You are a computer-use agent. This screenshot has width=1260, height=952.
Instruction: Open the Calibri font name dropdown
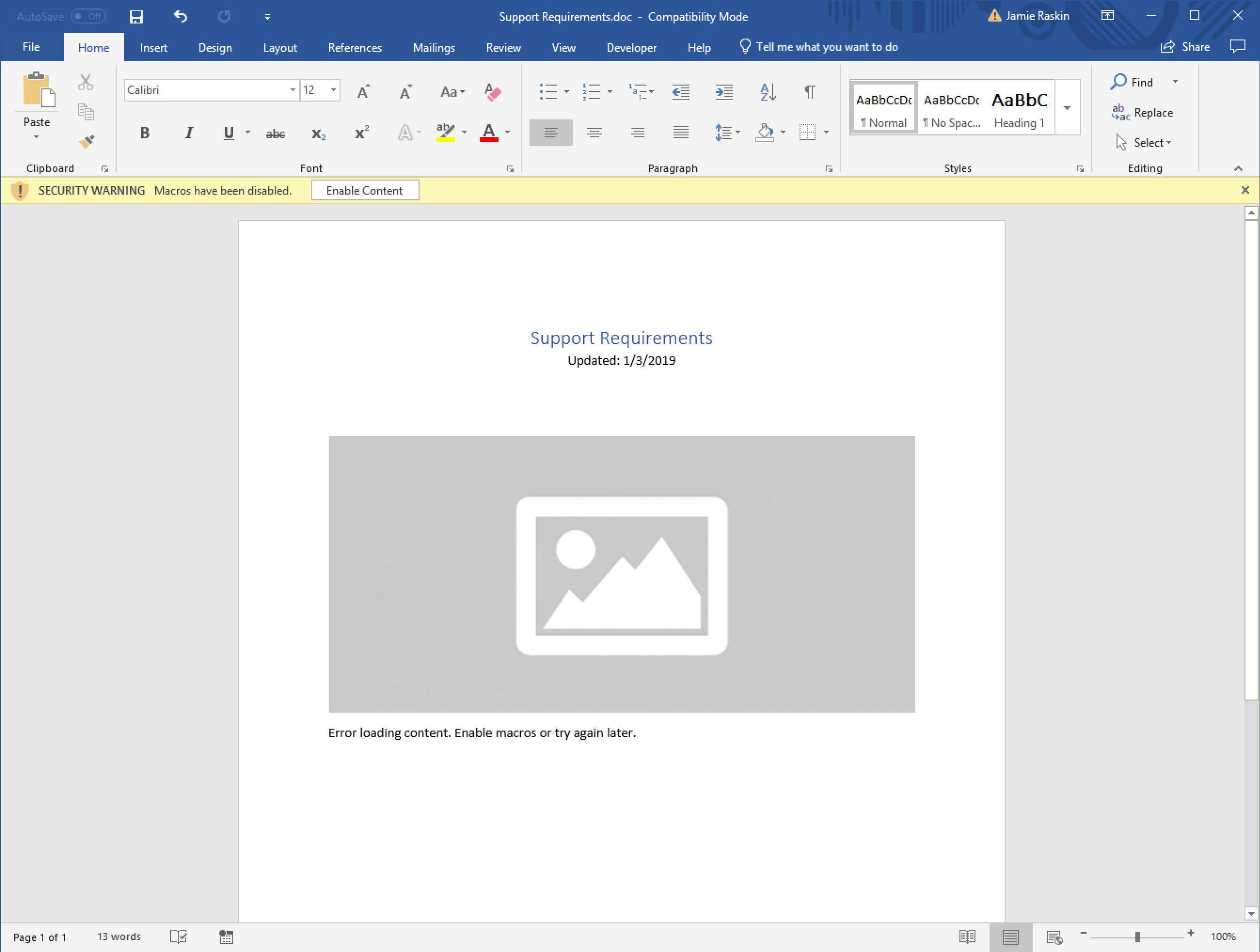292,90
